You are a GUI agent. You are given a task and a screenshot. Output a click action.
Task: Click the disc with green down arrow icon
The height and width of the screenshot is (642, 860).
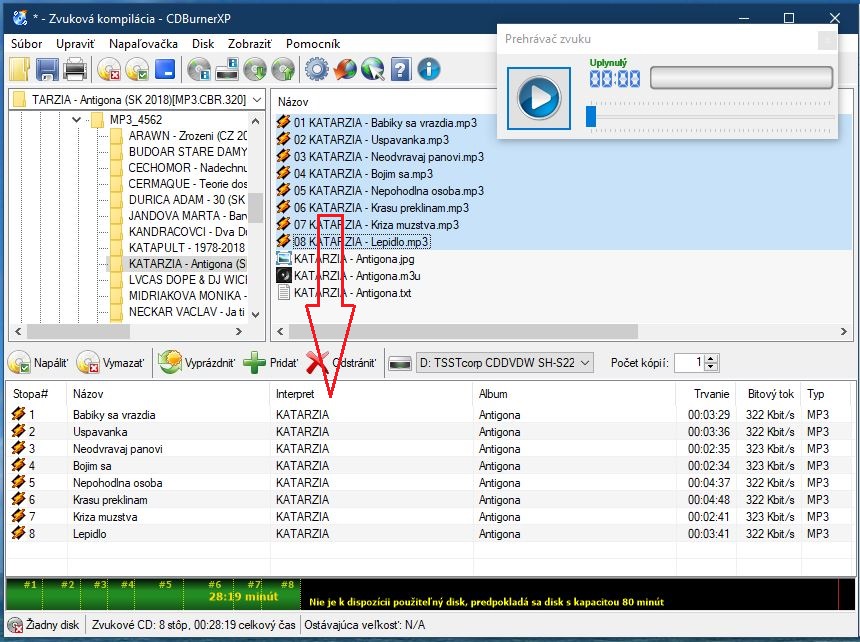click(255, 69)
